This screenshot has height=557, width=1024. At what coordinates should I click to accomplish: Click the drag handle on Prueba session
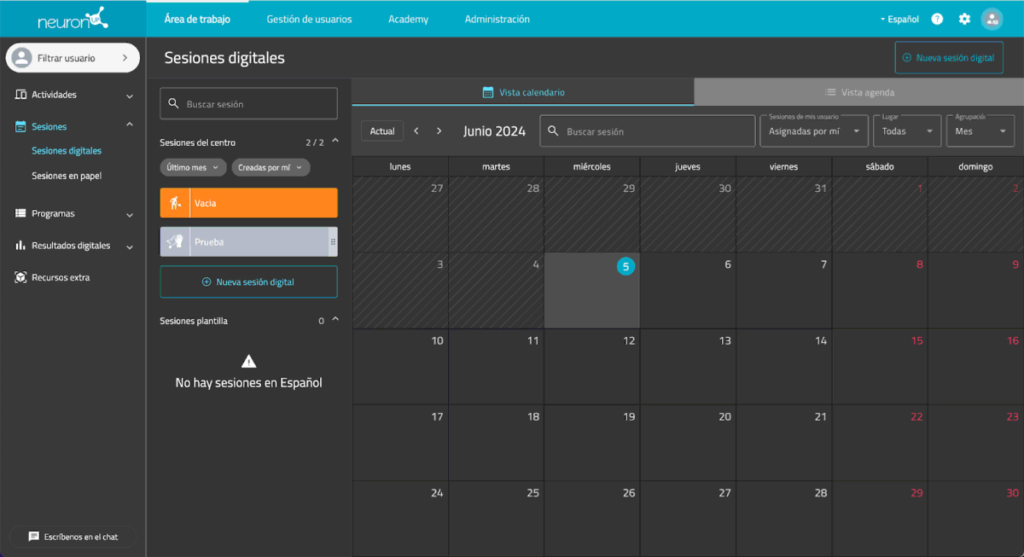(333, 242)
